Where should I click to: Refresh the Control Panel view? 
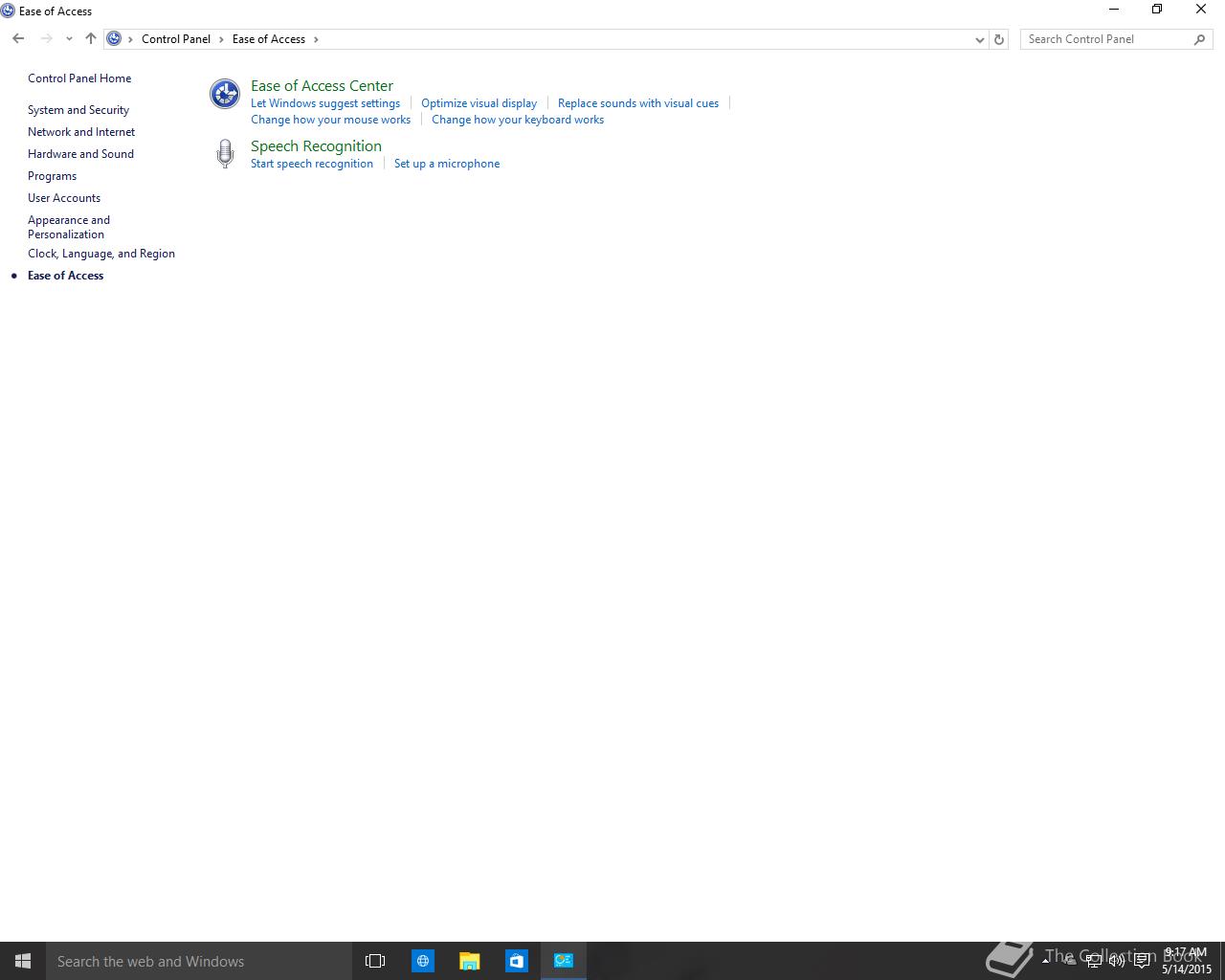pyautogui.click(x=999, y=39)
